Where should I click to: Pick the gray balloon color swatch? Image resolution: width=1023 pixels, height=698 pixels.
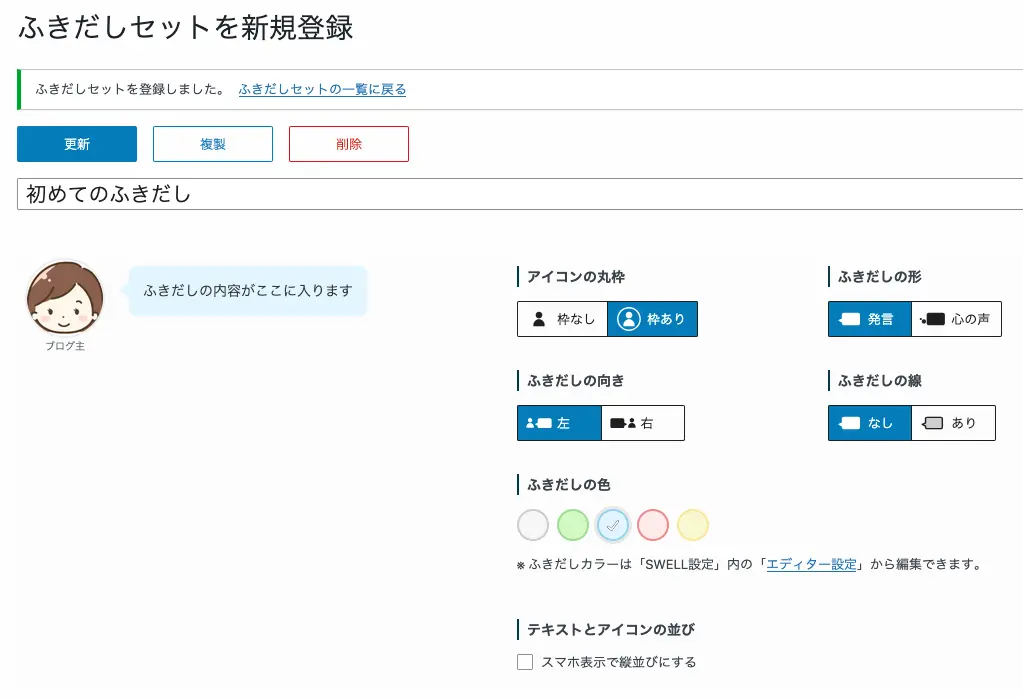click(533, 525)
